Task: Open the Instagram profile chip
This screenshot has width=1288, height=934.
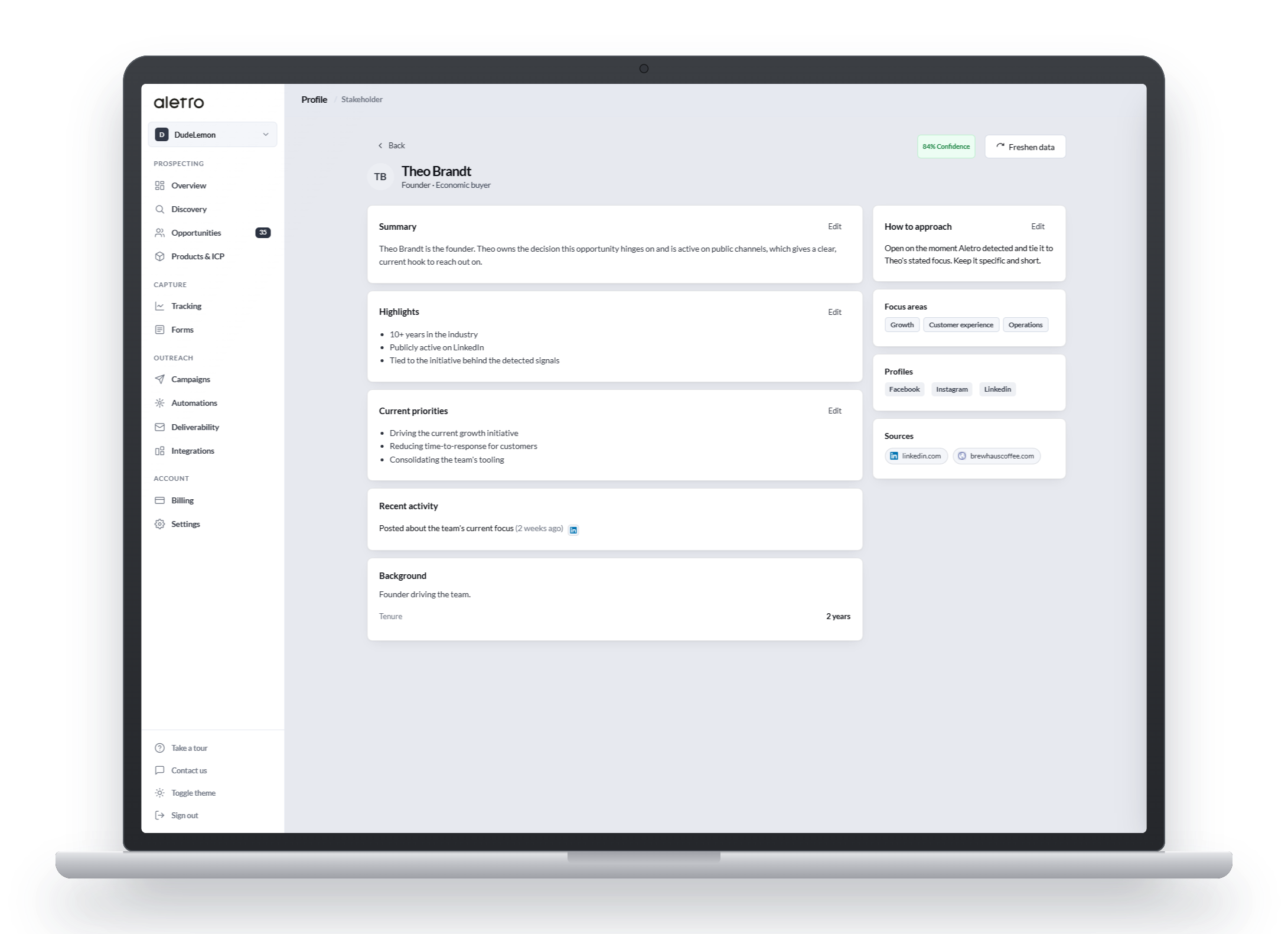Action: [952, 389]
